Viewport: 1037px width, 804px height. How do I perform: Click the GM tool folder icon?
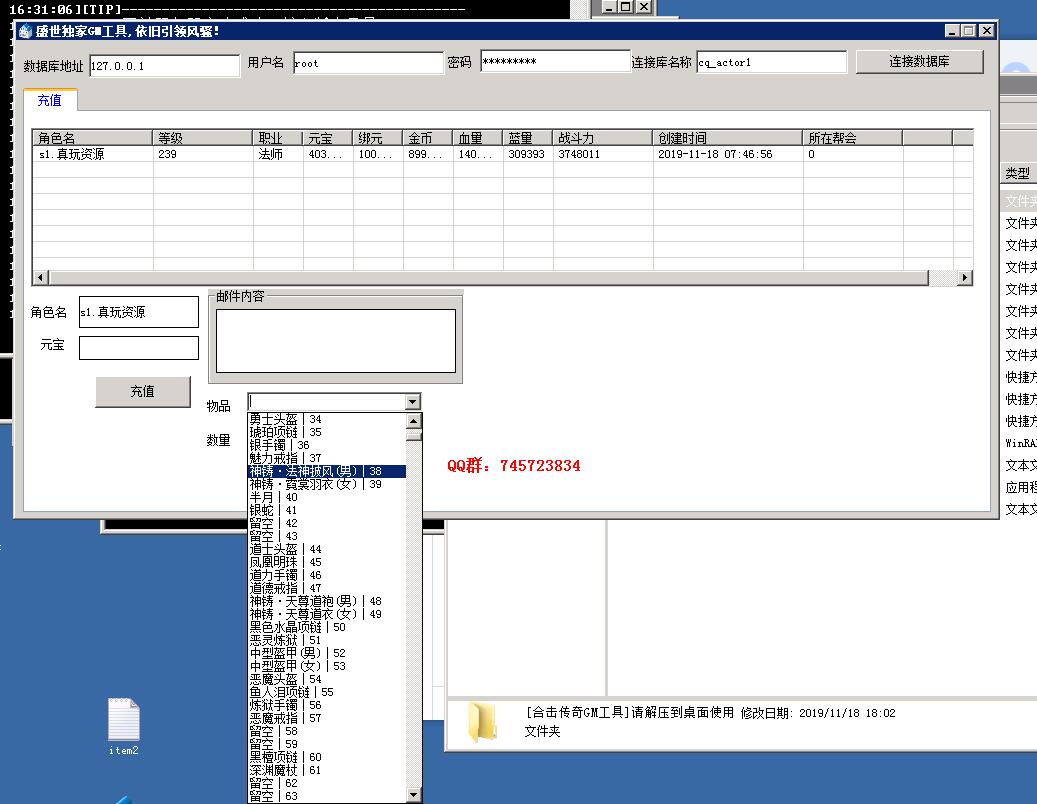[482, 722]
